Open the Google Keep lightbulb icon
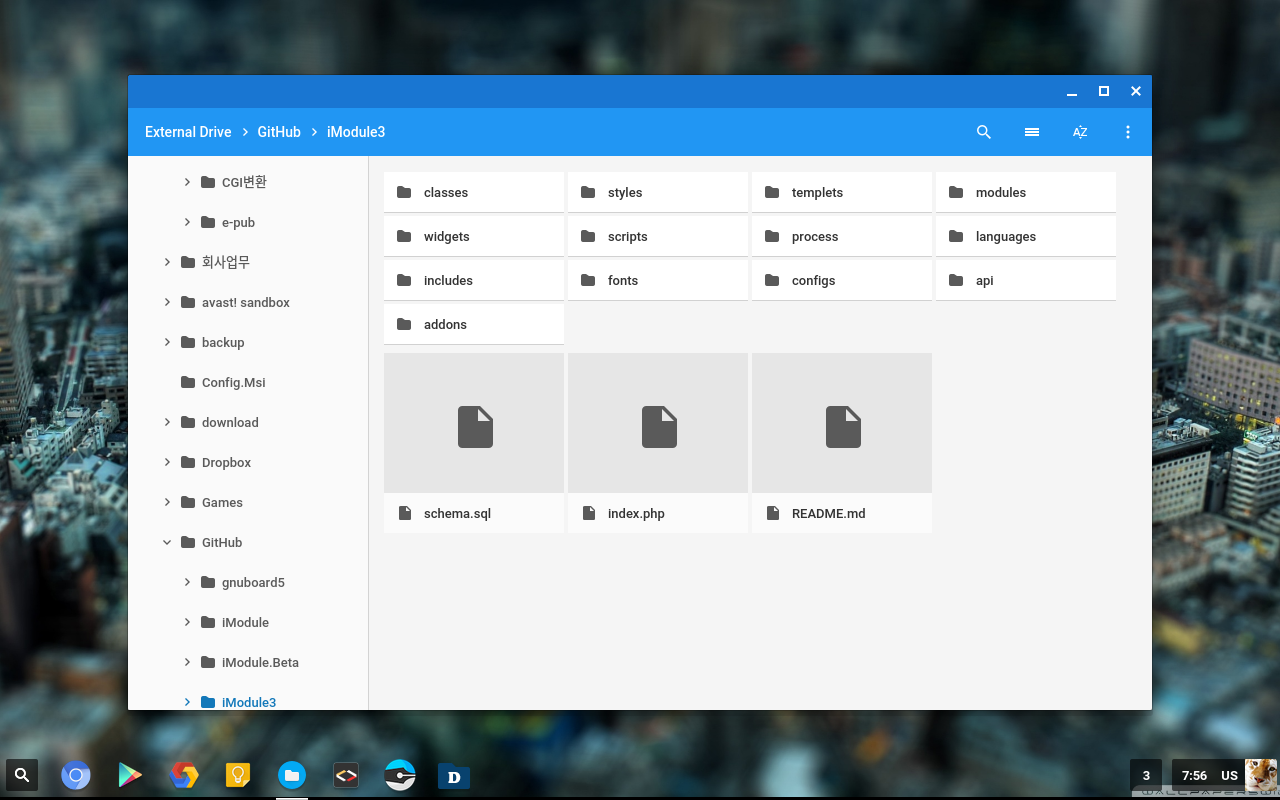The width and height of the screenshot is (1280, 800). point(238,775)
